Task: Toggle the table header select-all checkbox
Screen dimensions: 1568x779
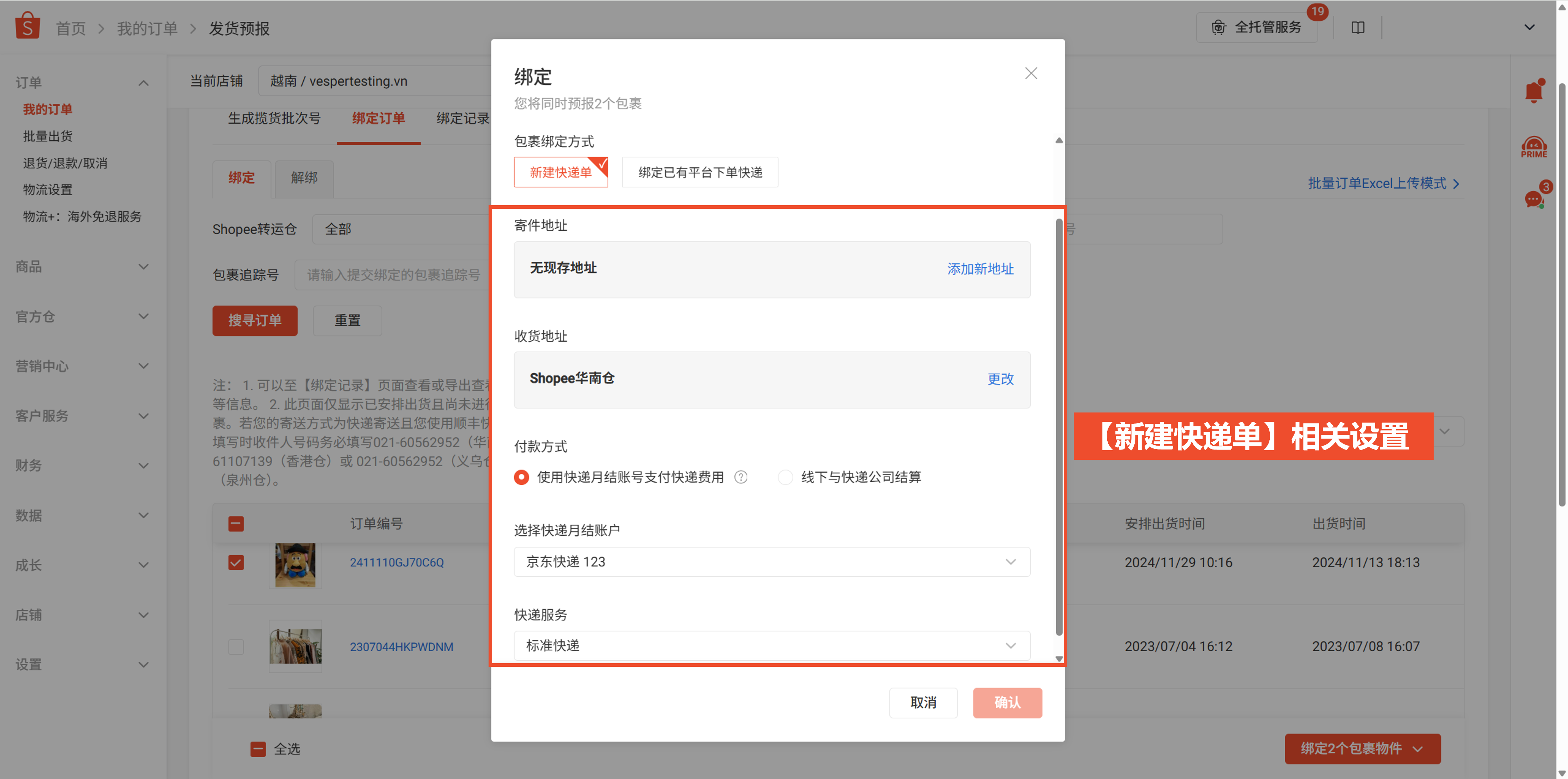Action: (236, 523)
